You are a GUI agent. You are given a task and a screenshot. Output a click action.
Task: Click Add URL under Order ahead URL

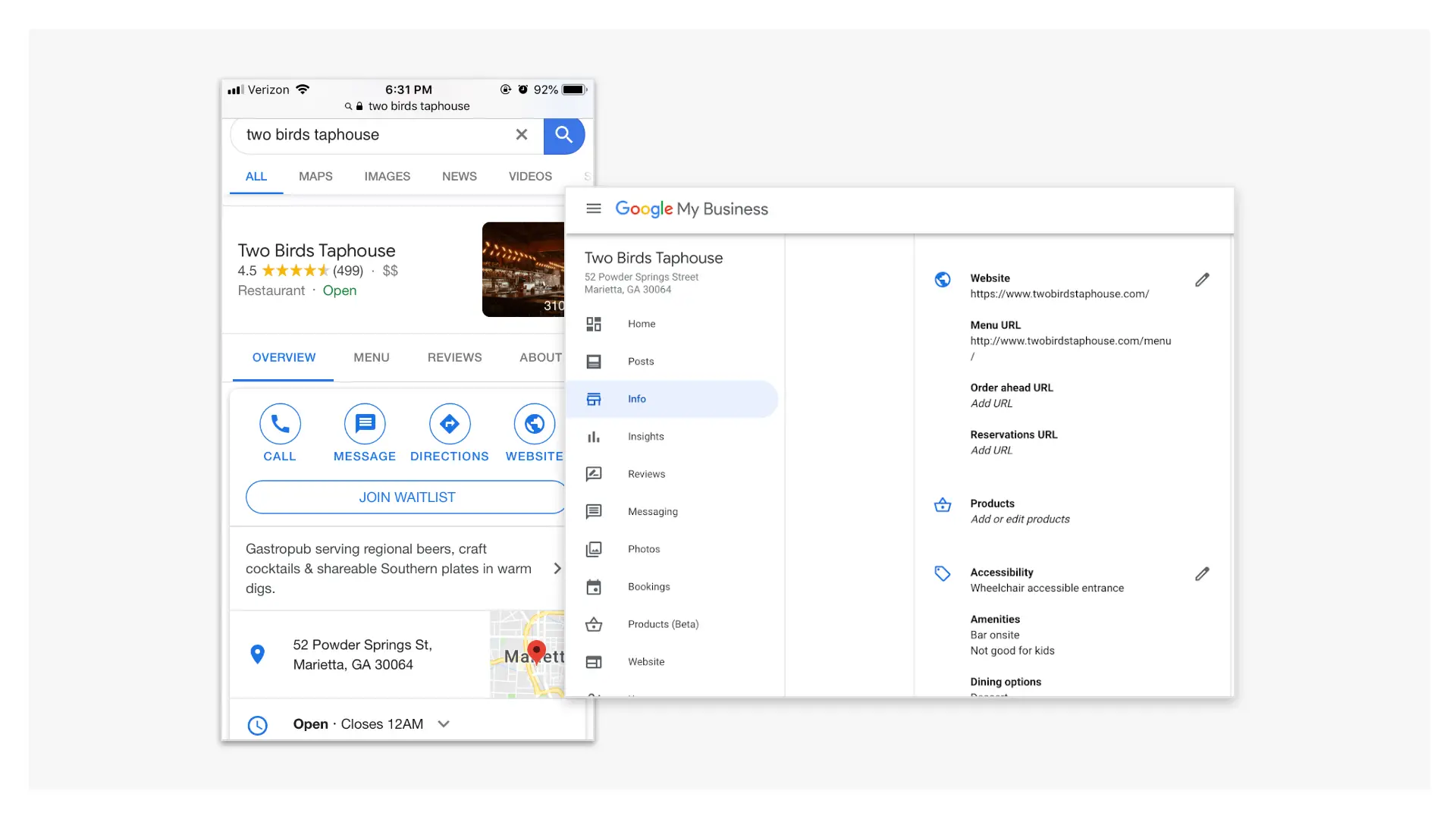tap(991, 403)
